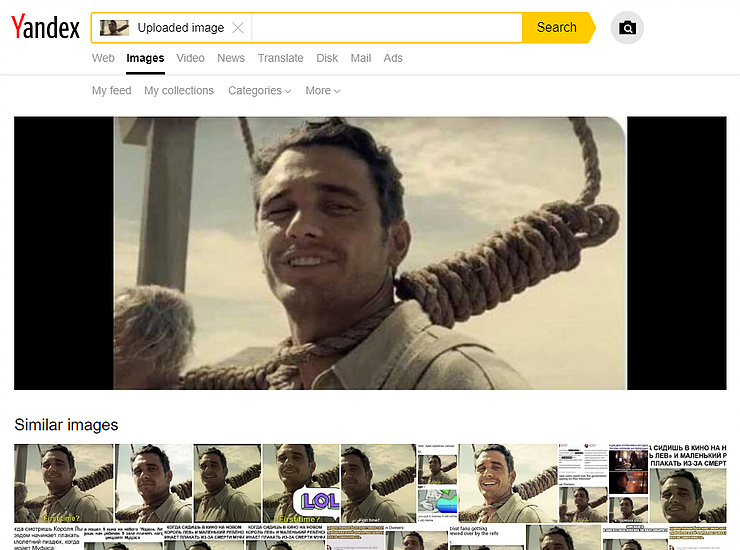Go to the Translate tab
740x550 pixels.
(280, 58)
